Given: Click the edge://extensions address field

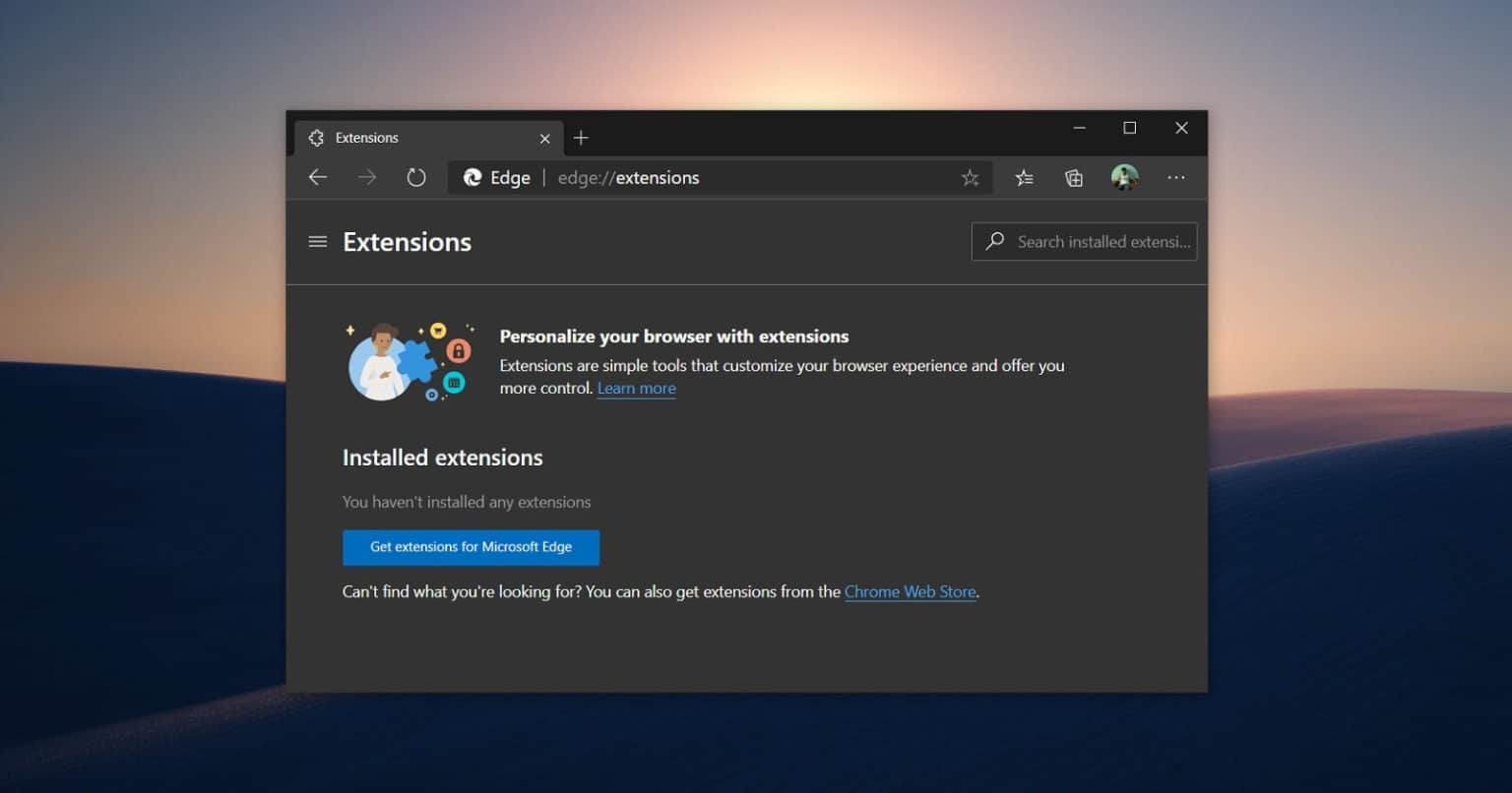Looking at the screenshot, I should point(722,178).
